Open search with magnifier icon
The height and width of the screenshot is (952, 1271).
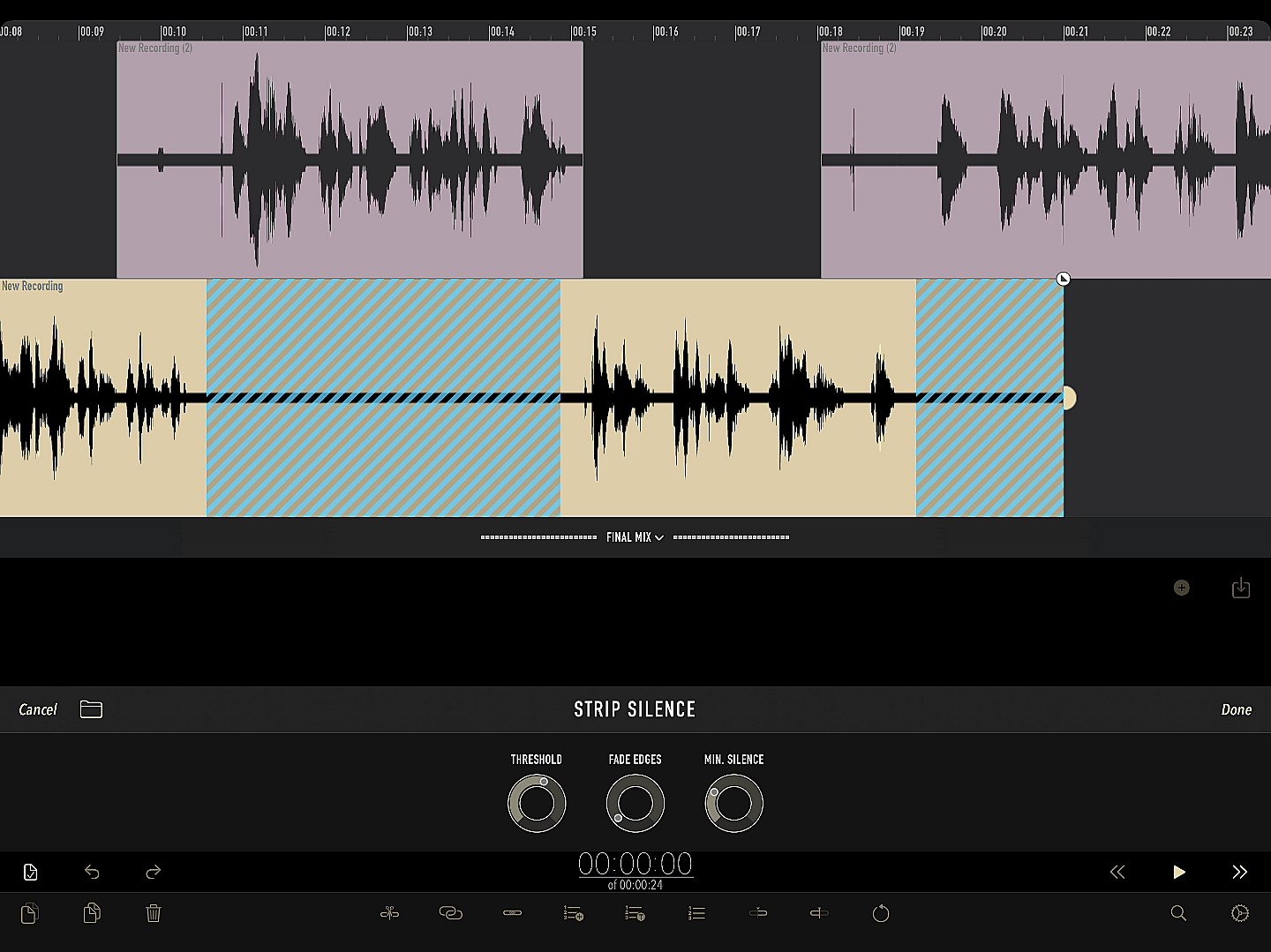point(1178,913)
